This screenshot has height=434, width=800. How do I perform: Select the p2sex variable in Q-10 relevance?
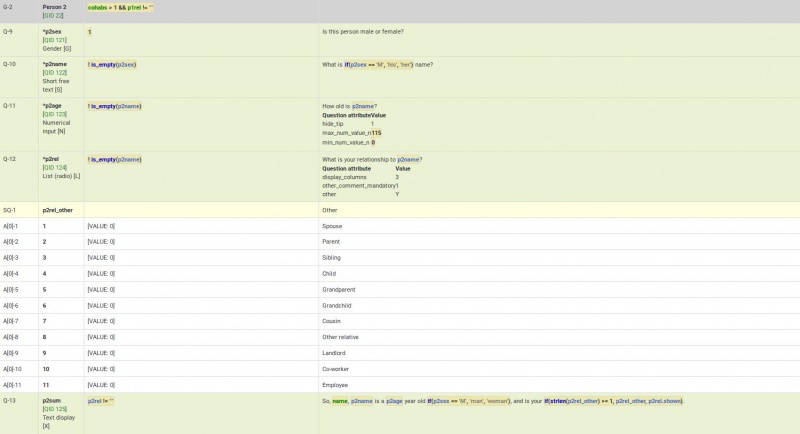click(x=125, y=65)
